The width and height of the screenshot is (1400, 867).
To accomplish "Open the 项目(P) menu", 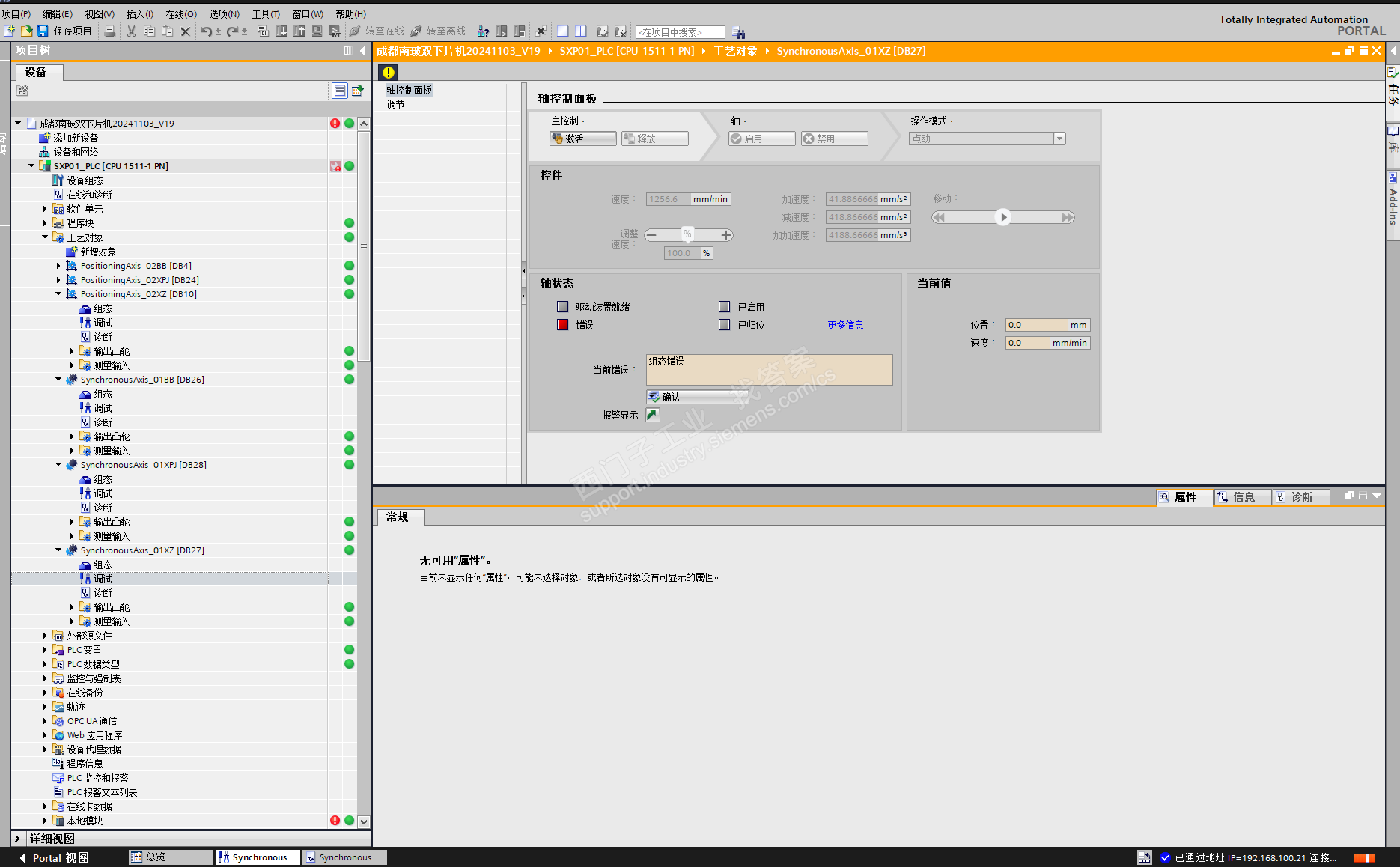I will (16, 14).
